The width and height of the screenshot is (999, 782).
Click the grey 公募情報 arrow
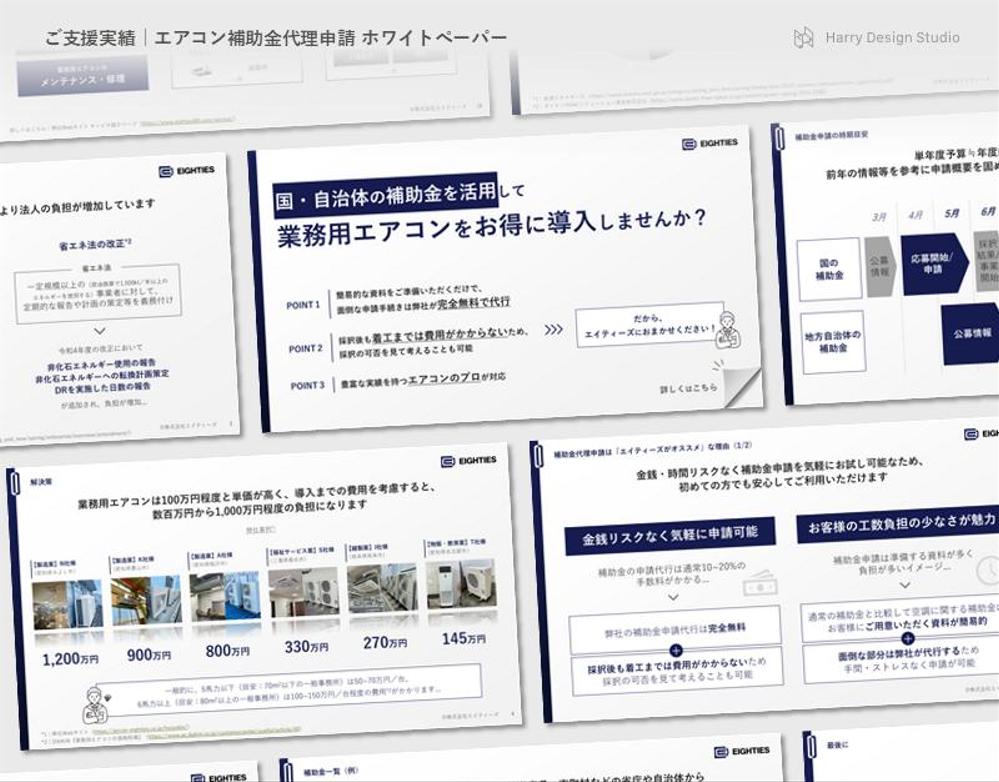[880, 266]
